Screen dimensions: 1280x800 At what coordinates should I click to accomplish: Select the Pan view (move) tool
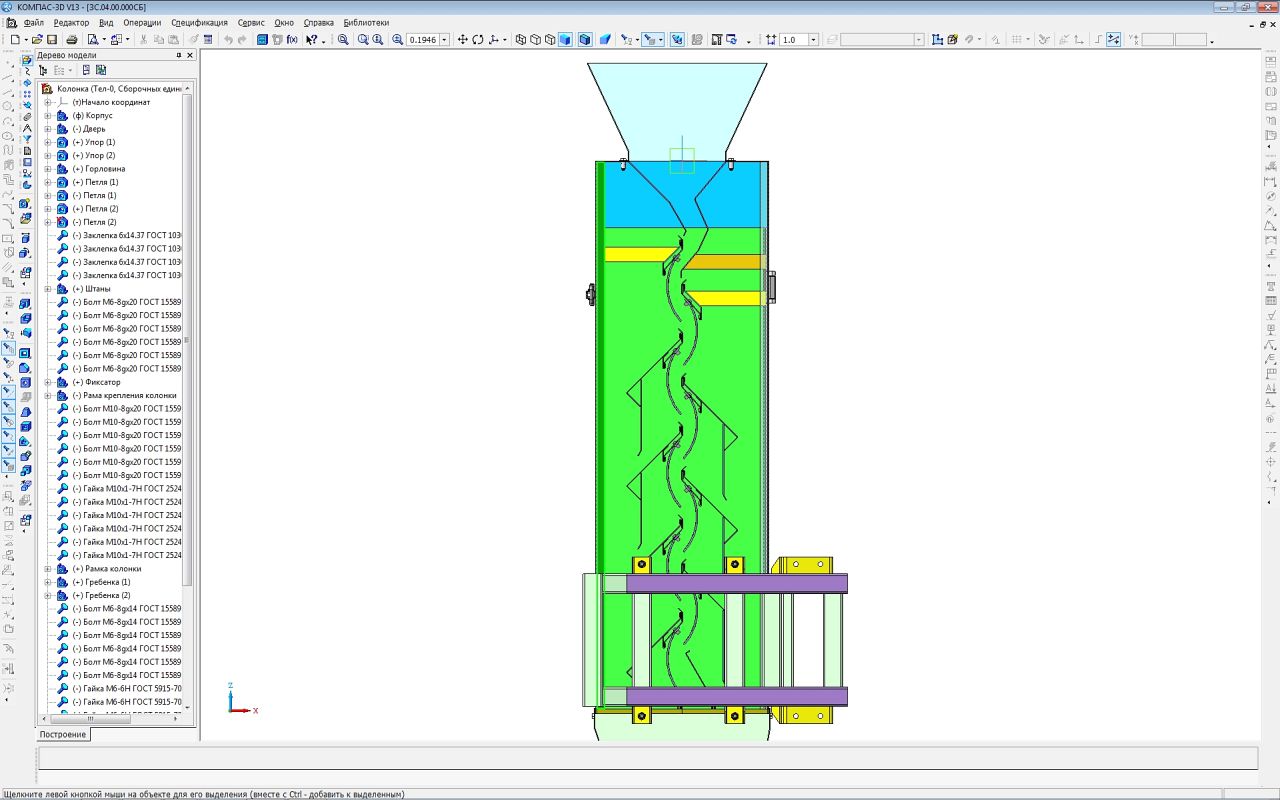click(462, 40)
